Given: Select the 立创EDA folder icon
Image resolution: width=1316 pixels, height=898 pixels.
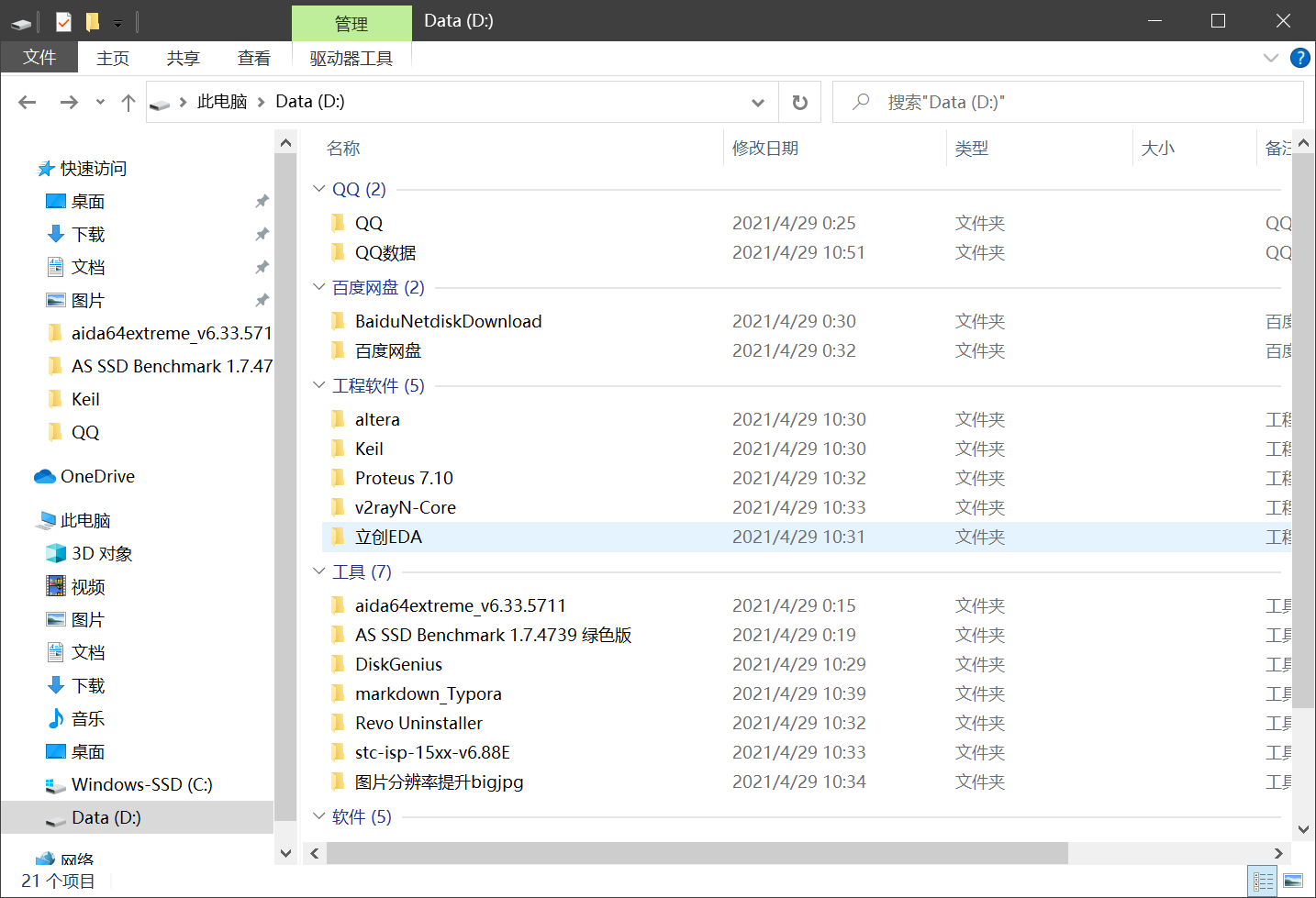Looking at the screenshot, I should [x=338, y=537].
